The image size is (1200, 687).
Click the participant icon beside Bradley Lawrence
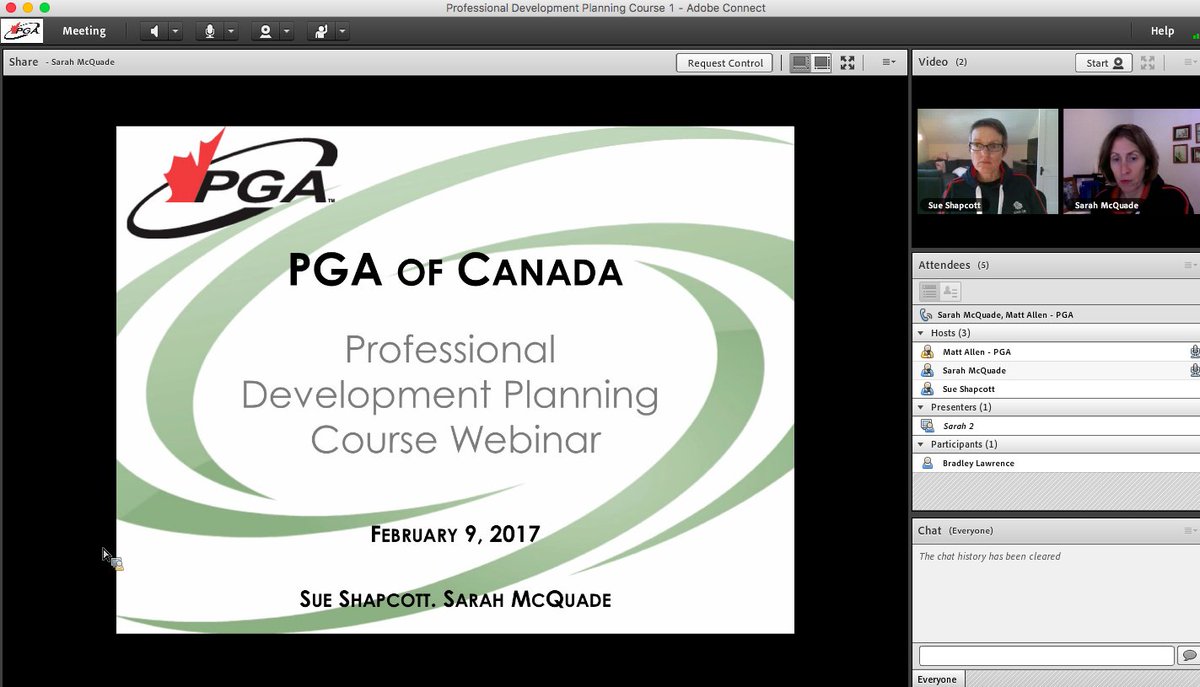927,463
